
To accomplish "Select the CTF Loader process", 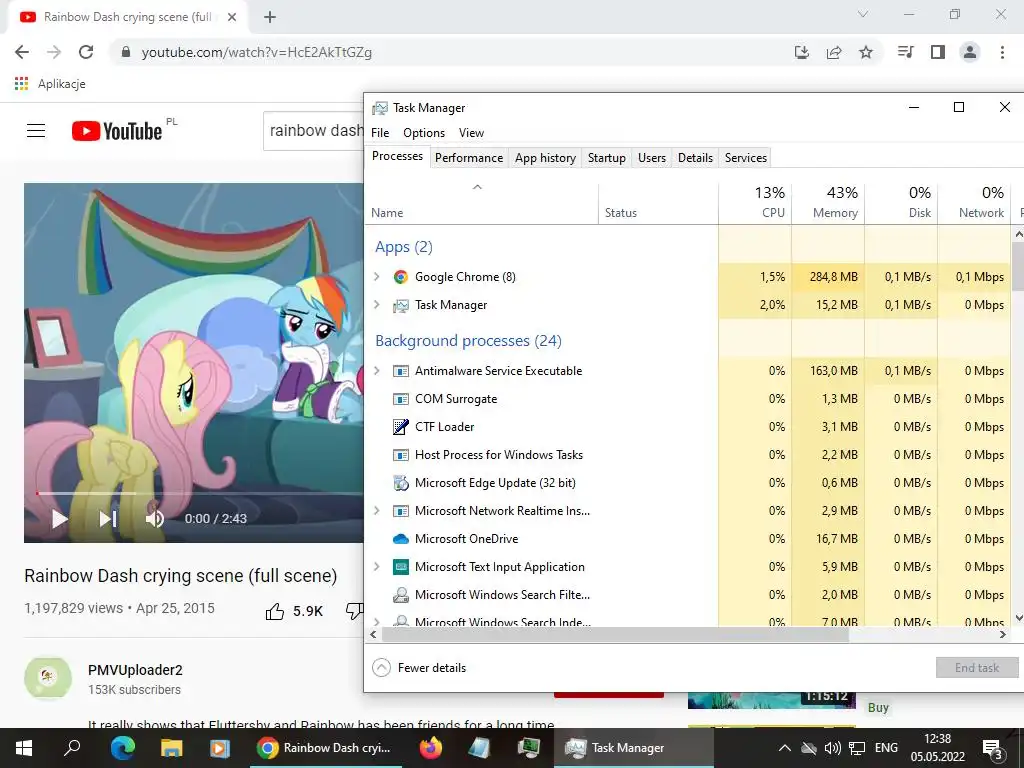I will point(689,427).
